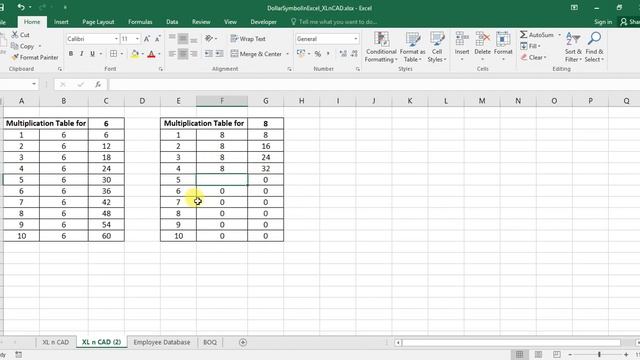Toggle Center horizontal alignment
The image size is (640, 360).
[x=183, y=53]
